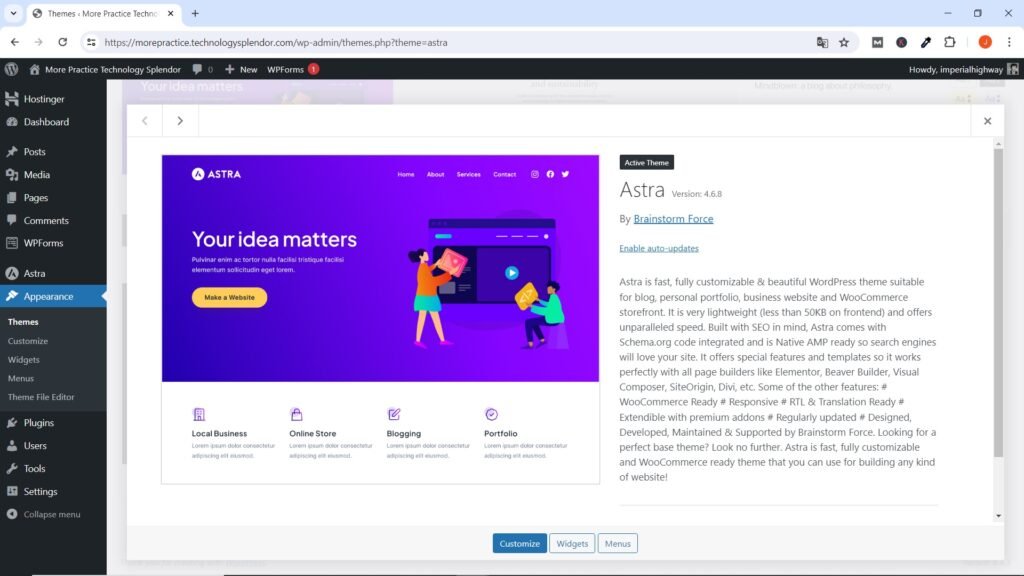Open the Chrome extensions puzzle icon
1024x576 pixels.
click(x=949, y=42)
